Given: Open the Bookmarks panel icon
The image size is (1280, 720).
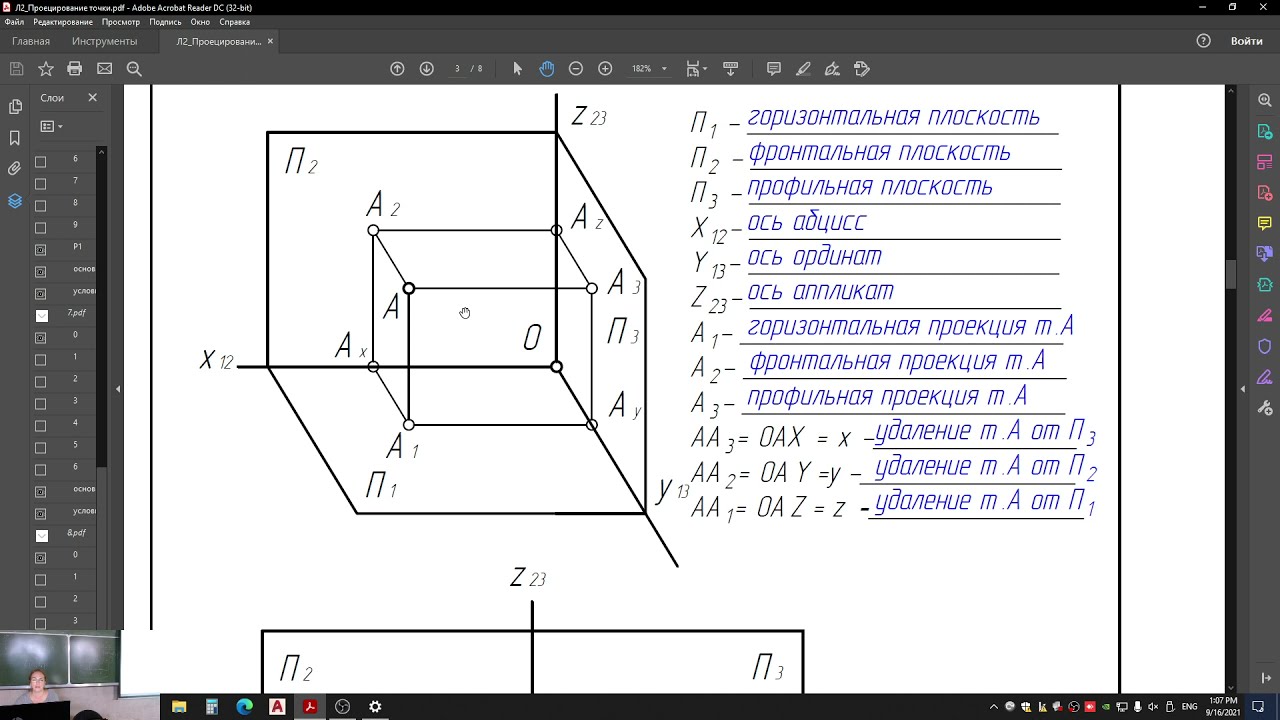Looking at the screenshot, I should 15,138.
